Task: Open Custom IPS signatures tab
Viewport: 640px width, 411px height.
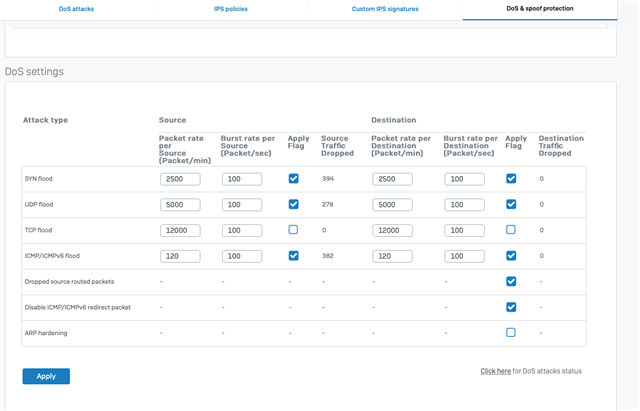Action: pyautogui.click(x=385, y=9)
